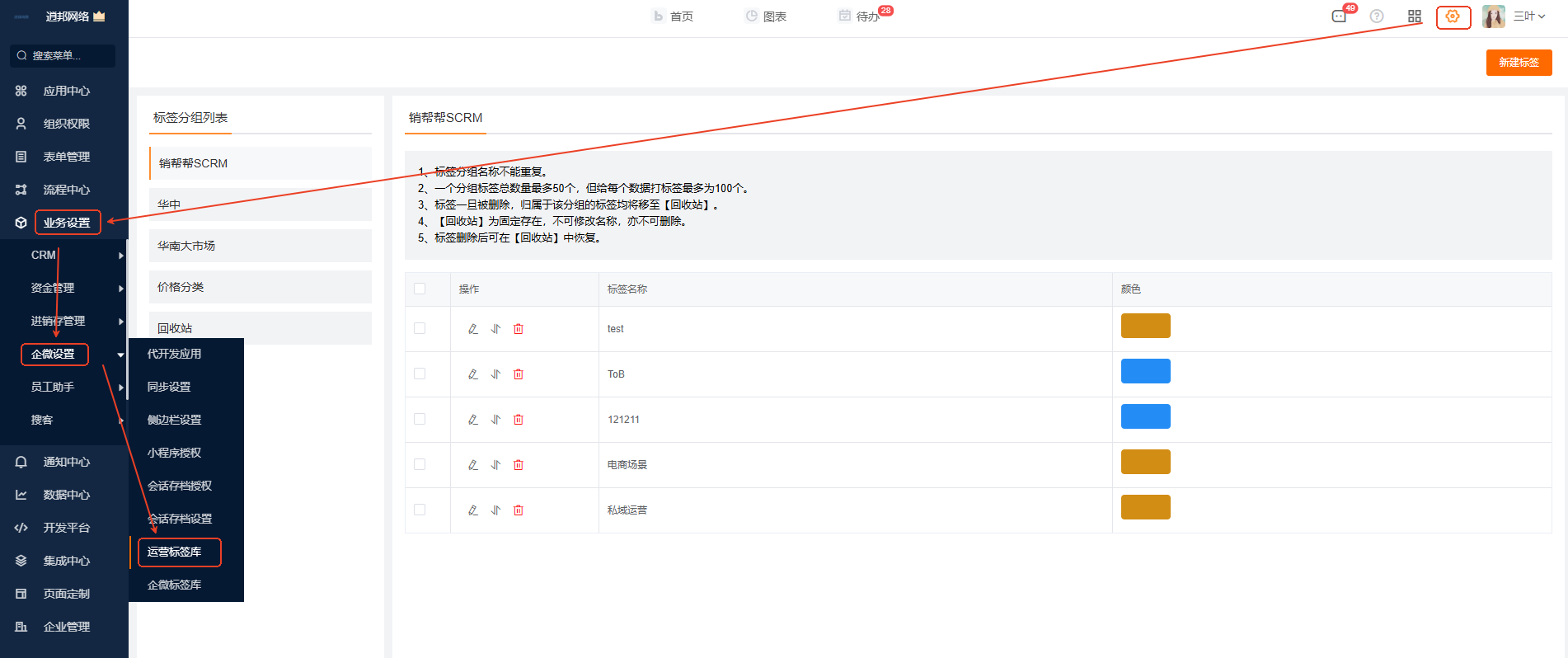The width and height of the screenshot is (1568, 658).
Task: Click the edit pencil icon for test tag
Action: click(472, 329)
